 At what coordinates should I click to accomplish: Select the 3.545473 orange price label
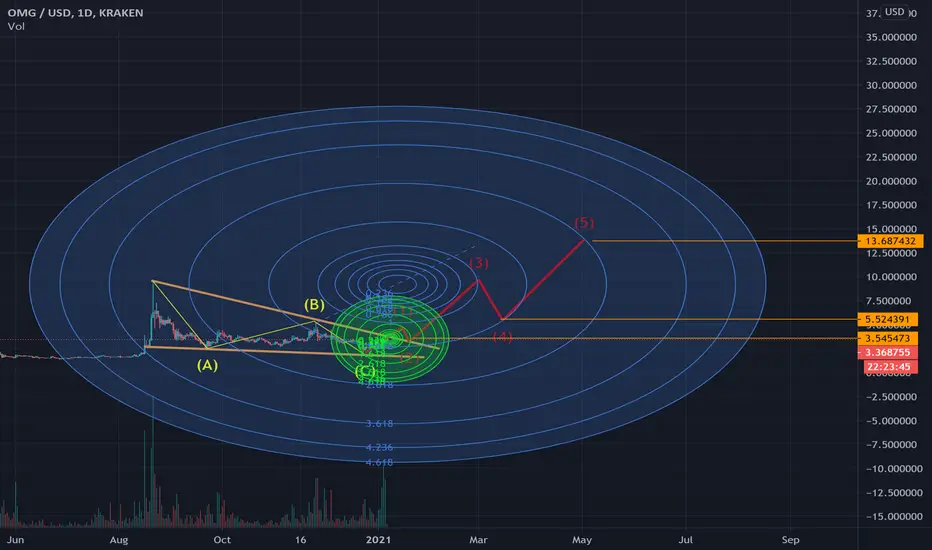click(887, 338)
